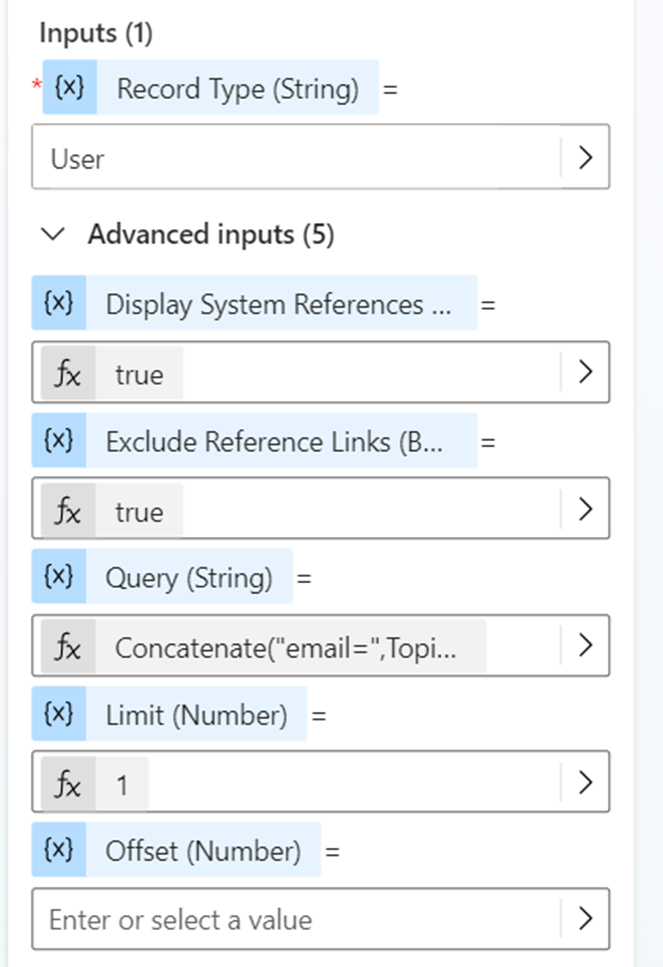The width and height of the screenshot is (663, 967).
Task: Click the variable icon beside Query (String)
Action: point(59,577)
